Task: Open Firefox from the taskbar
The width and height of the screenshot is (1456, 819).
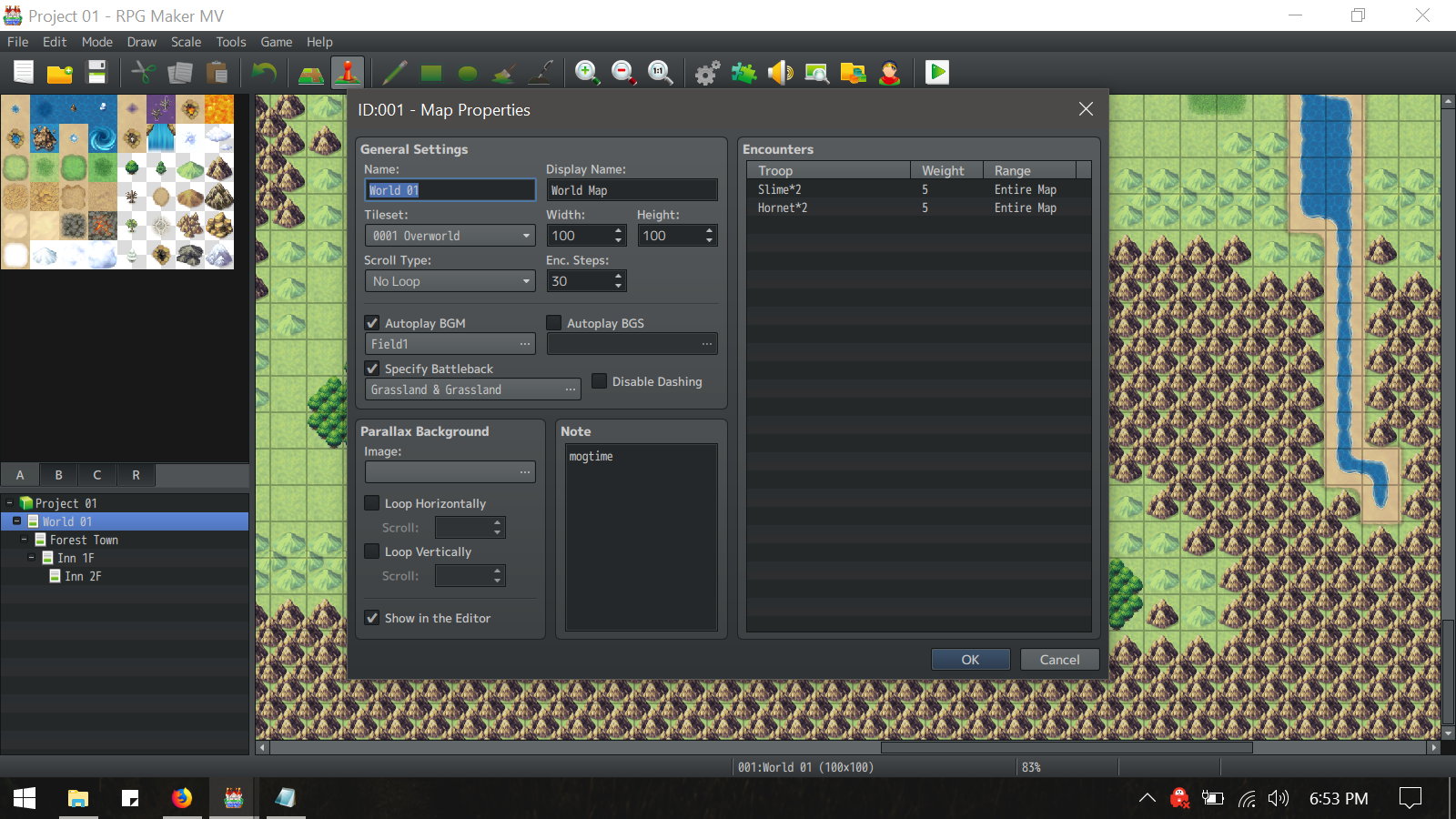Action: pos(182,798)
